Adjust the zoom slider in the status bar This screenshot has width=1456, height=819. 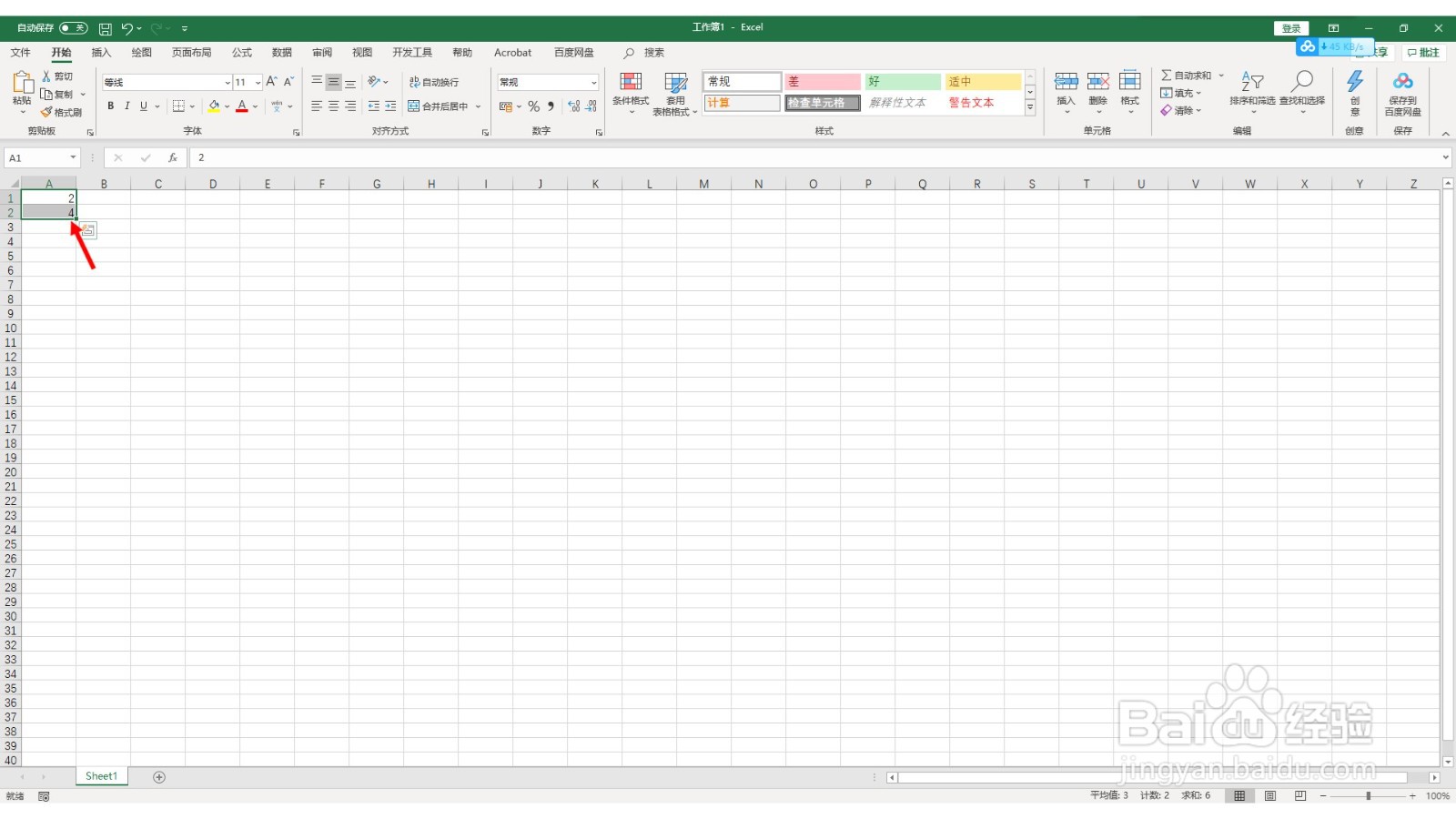(1368, 796)
